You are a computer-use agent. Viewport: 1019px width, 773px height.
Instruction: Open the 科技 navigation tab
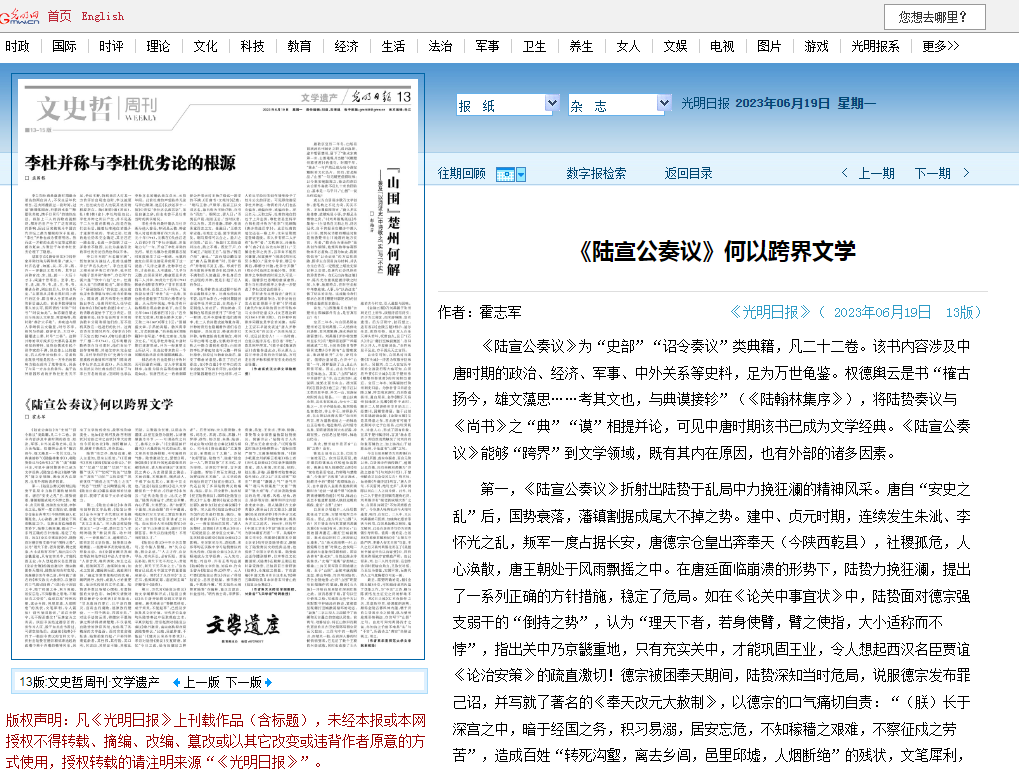[x=252, y=46]
